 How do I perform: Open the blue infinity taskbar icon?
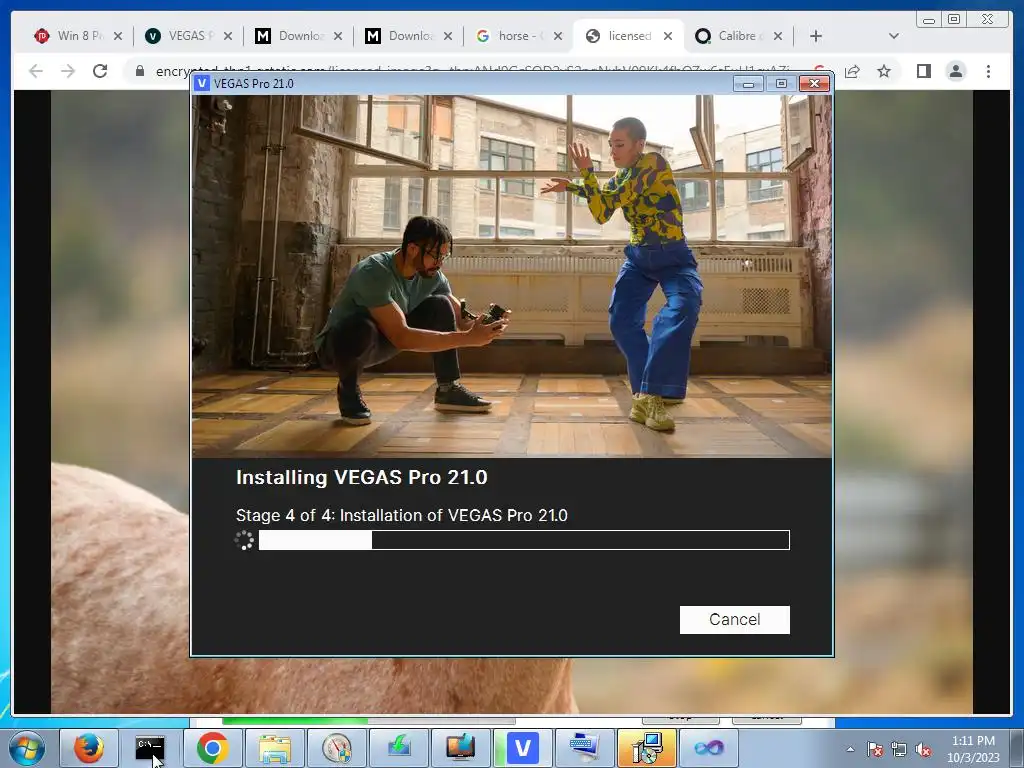click(x=709, y=748)
